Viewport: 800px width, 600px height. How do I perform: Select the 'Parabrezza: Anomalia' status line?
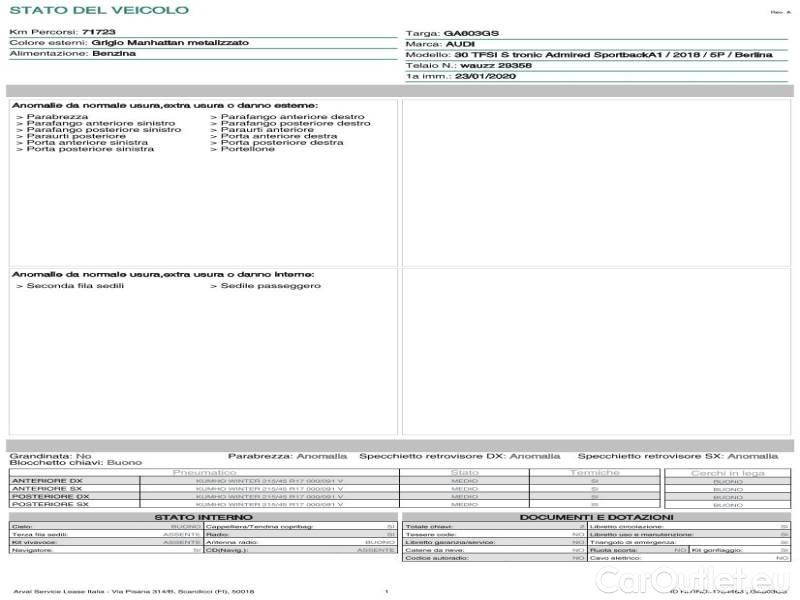coord(287,456)
